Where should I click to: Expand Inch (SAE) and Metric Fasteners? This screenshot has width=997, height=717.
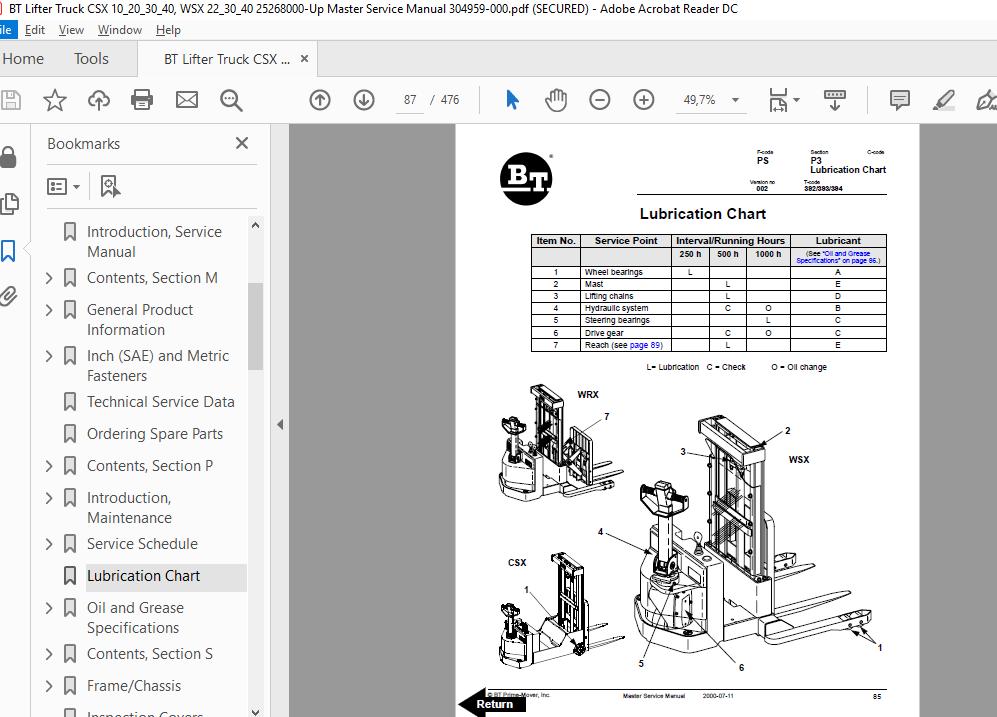tap(49, 356)
